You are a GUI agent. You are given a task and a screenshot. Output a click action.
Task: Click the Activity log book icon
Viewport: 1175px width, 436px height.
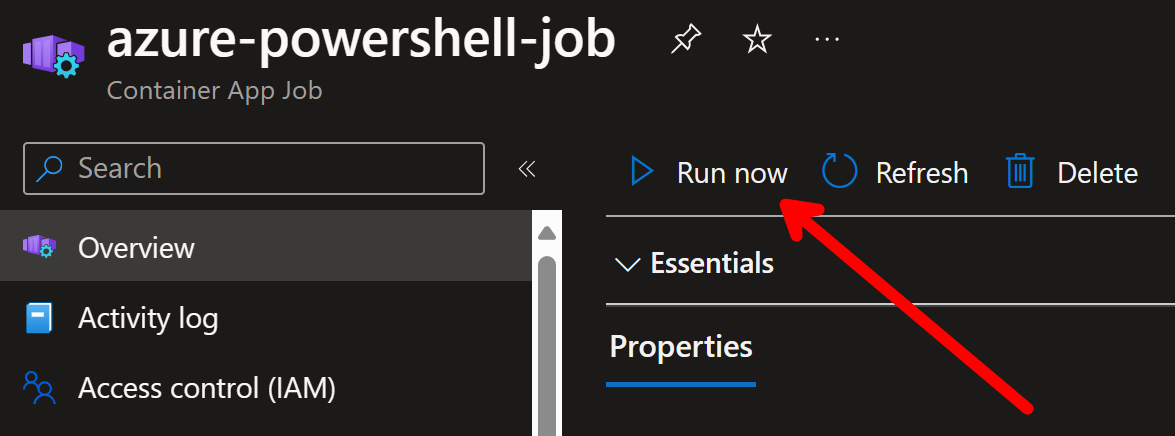click(38, 318)
